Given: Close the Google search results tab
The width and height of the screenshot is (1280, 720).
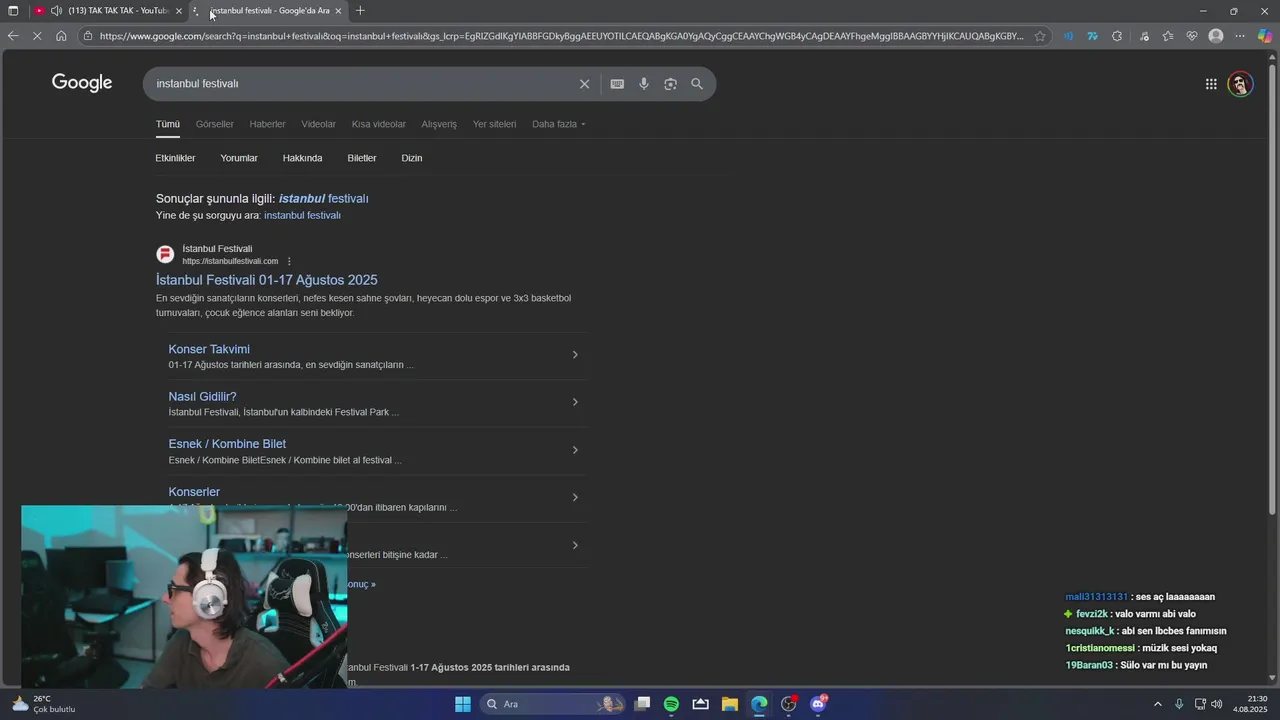Looking at the screenshot, I should 338,11.
